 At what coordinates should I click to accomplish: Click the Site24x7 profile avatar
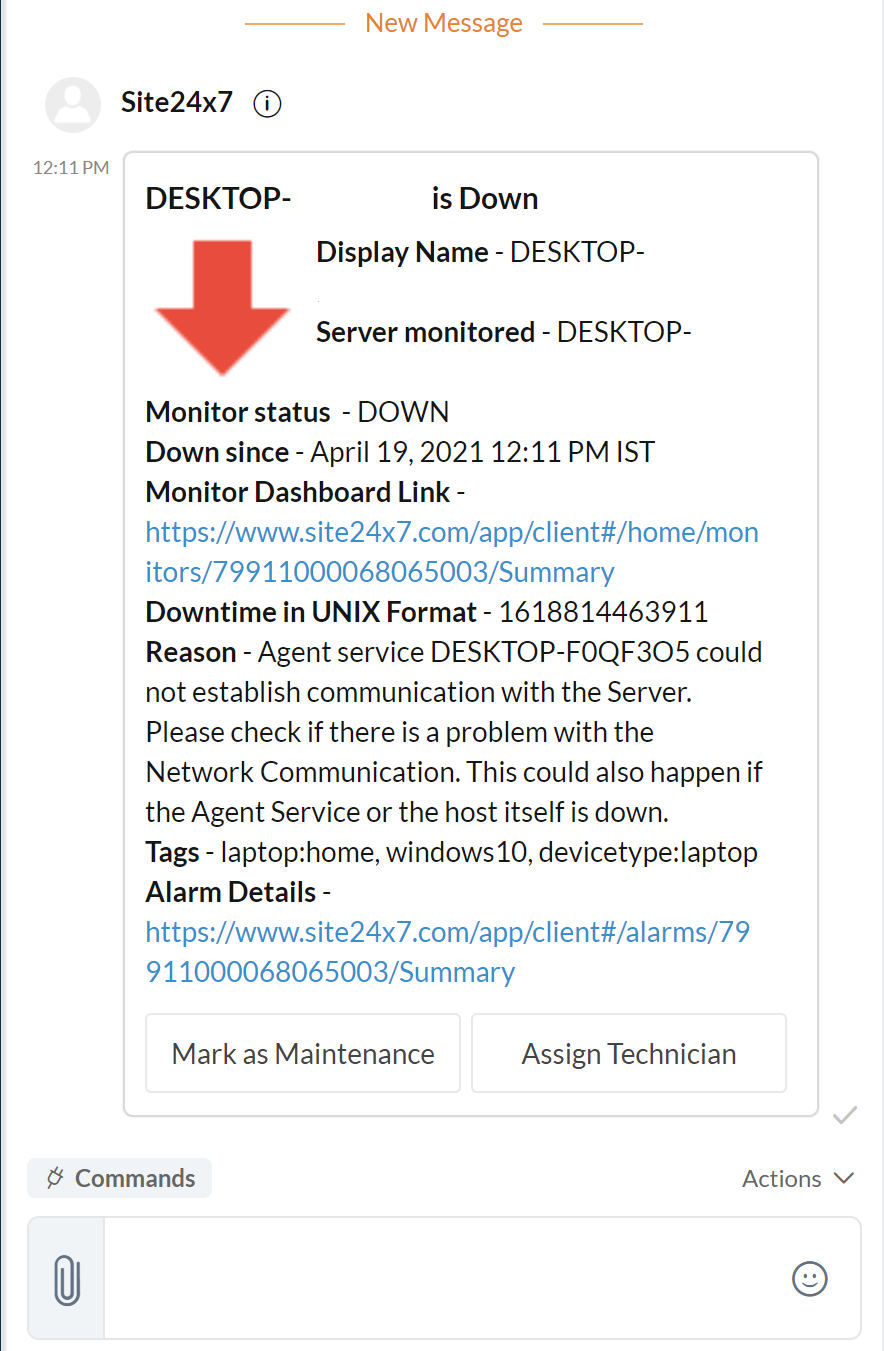(72, 103)
